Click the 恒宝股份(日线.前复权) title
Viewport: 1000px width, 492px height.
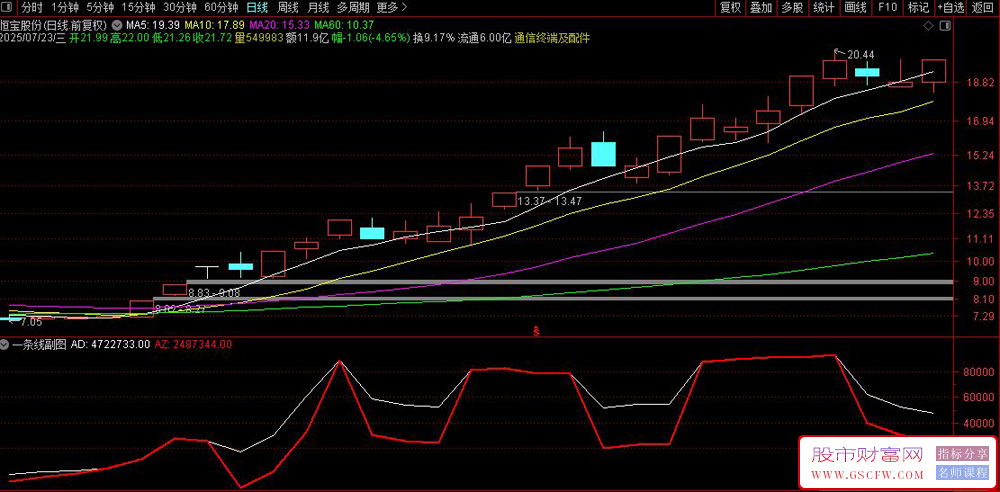tap(54, 25)
